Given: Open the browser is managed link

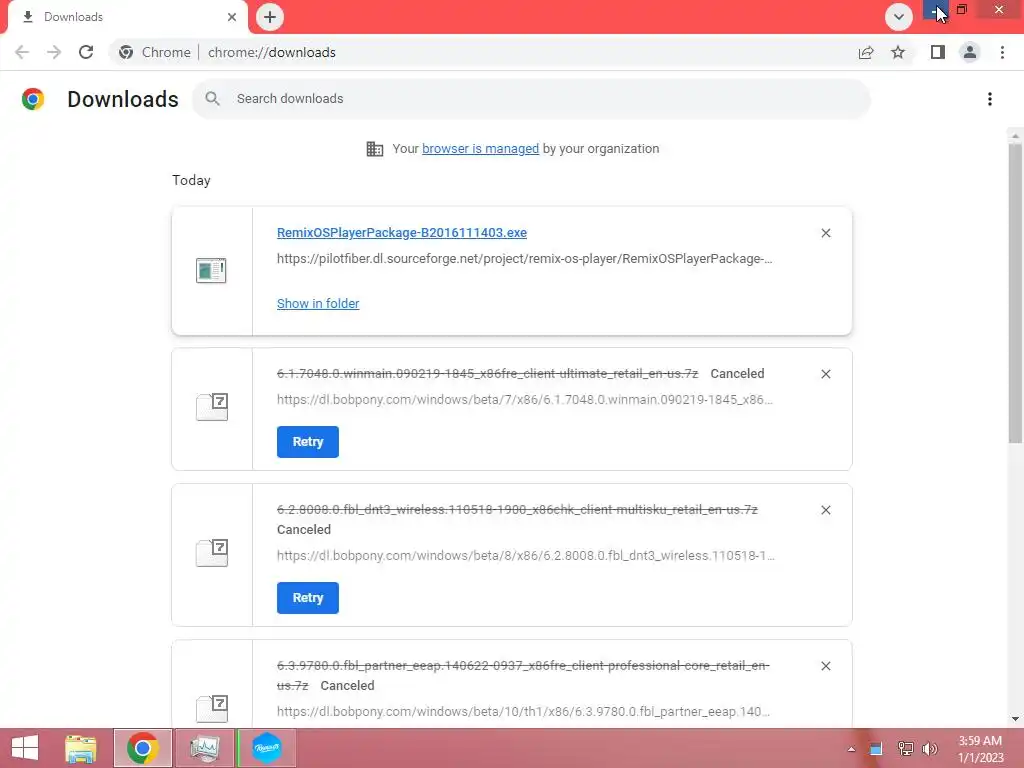Looking at the screenshot, I should (481, 149).
